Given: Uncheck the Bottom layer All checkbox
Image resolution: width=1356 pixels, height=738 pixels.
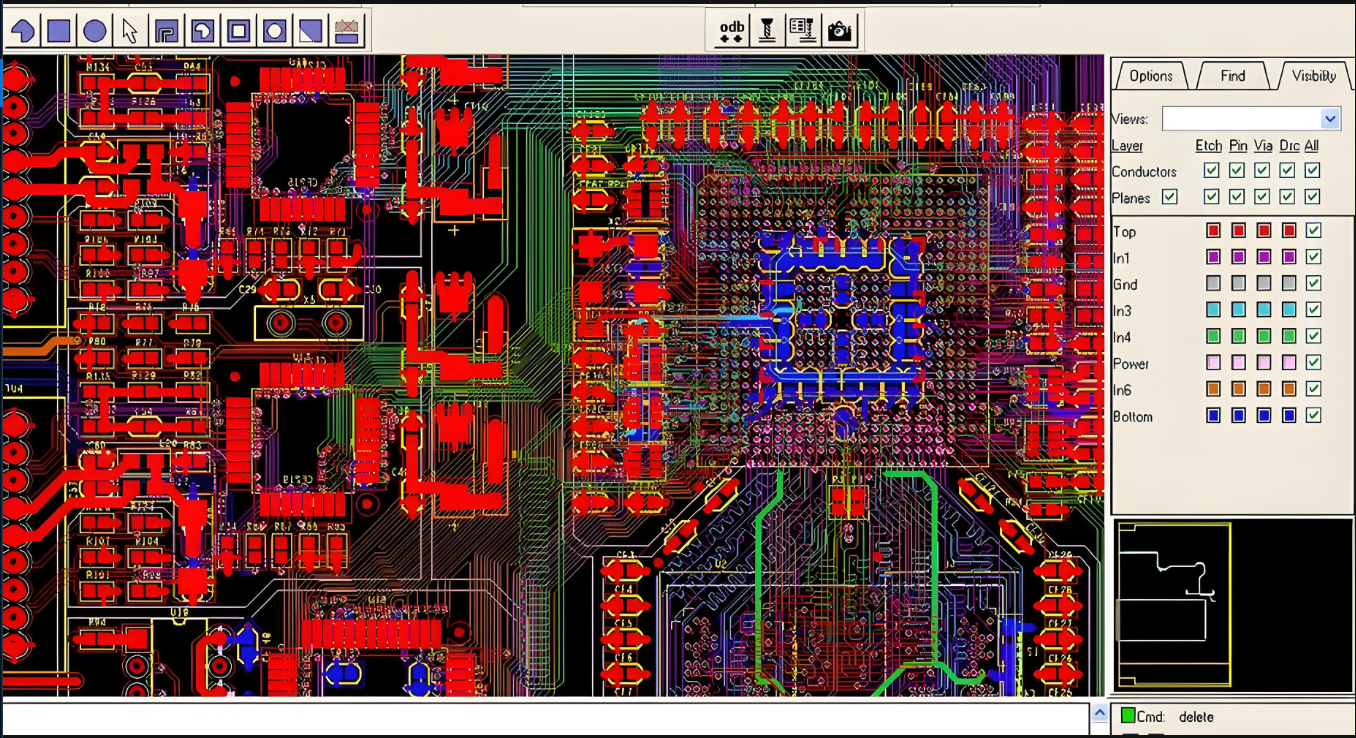Looking at the screenshot, I should point(1313,416).
